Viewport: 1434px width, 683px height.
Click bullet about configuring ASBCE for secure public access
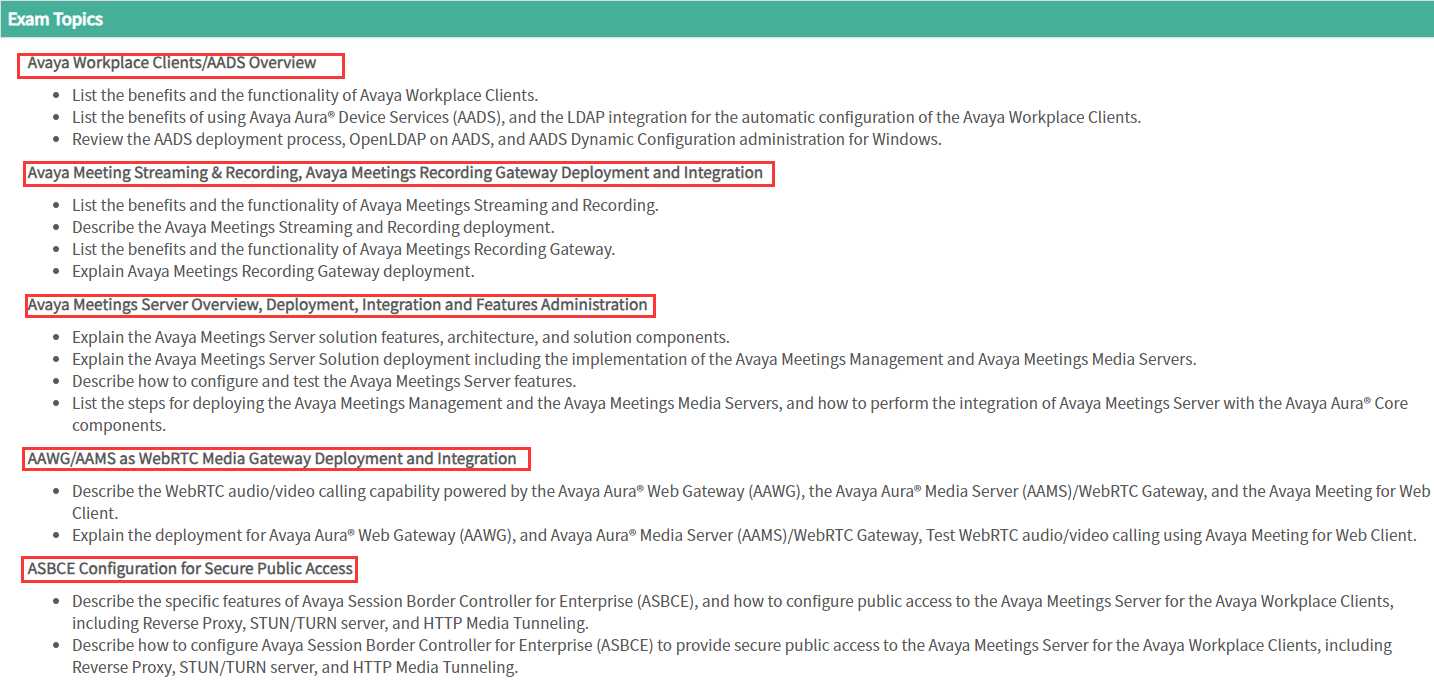point(732,656)
